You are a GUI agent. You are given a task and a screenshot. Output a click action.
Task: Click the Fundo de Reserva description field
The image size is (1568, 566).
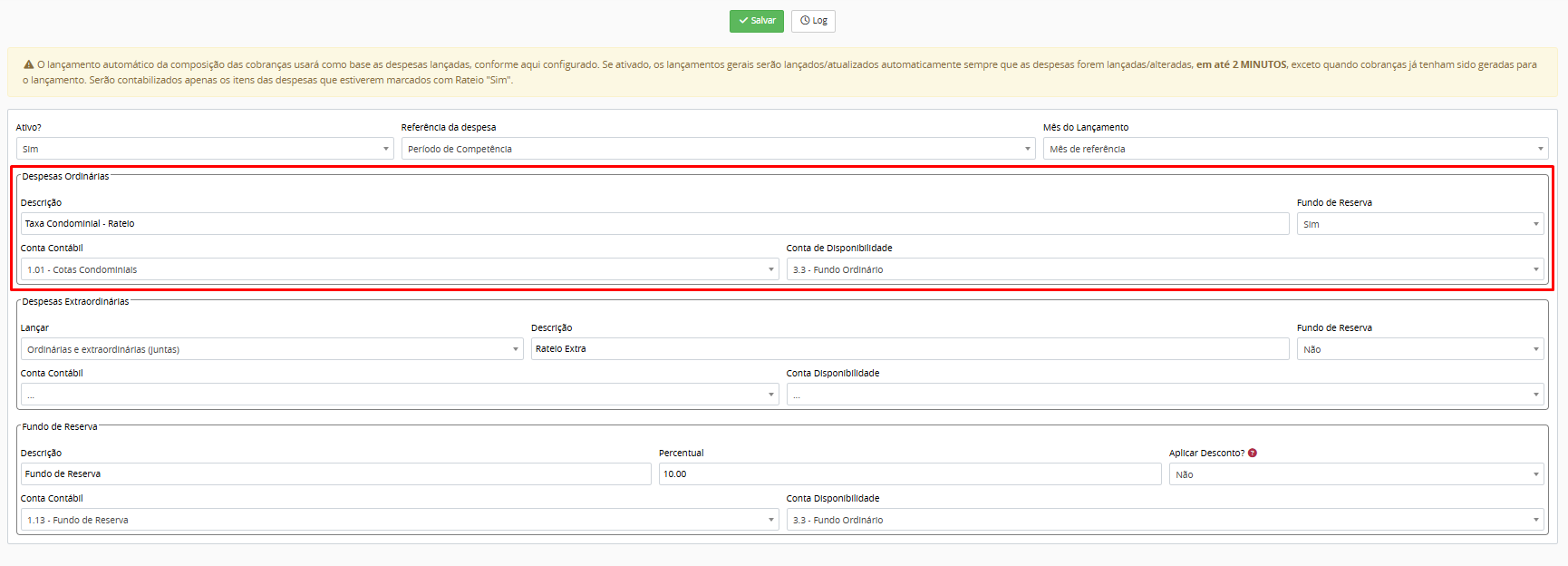(x=335, y=474)
